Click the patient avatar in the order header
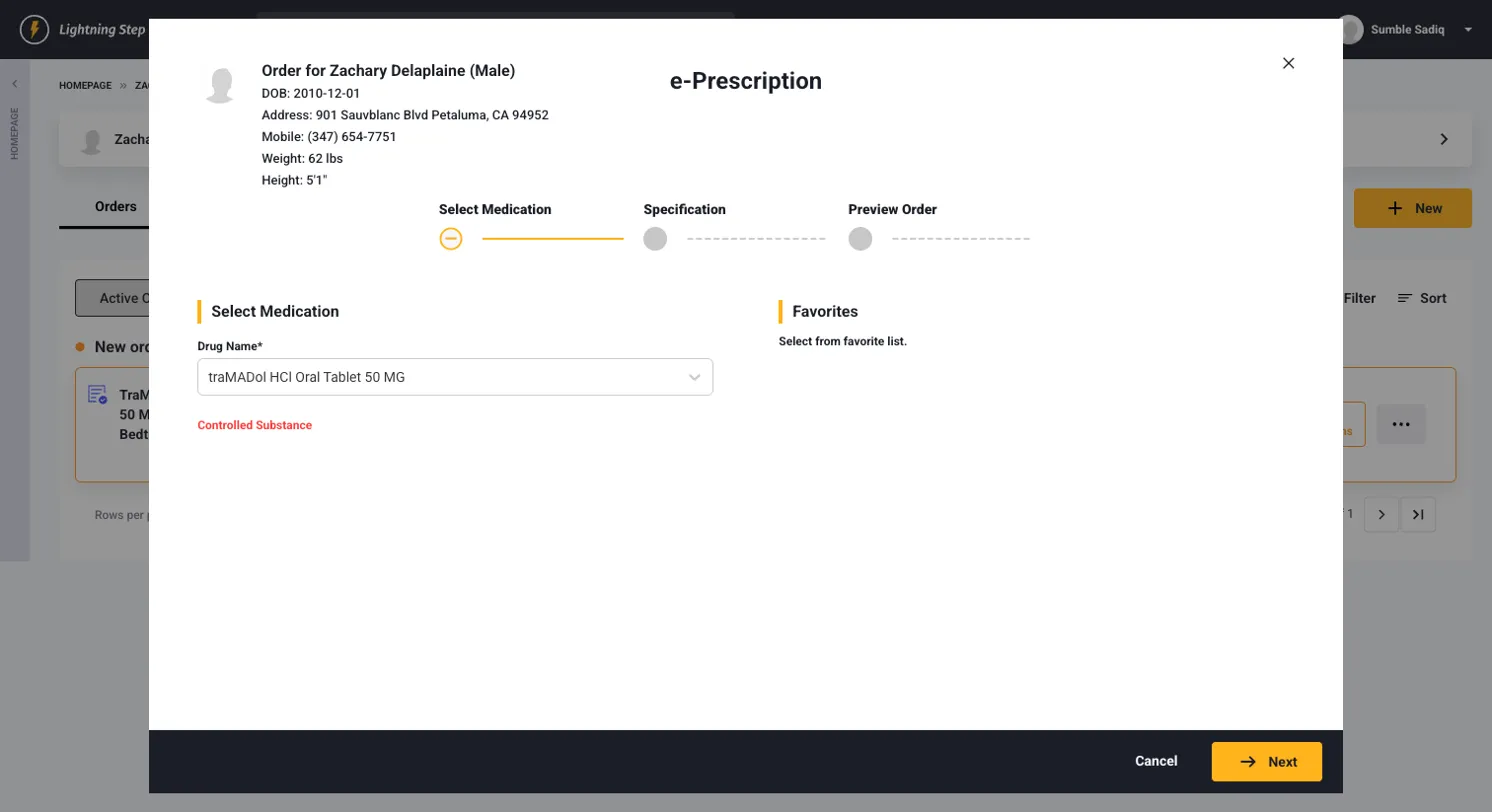Image resolution: width=1492 pixels, height=812 pixels. 220,86
